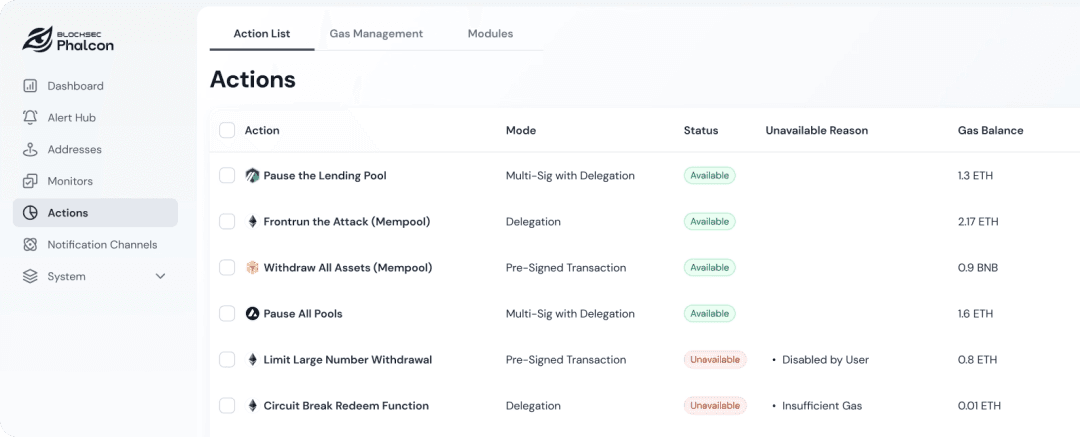Screen dimensions: 1080x437
Task: Click the BlockSec Phalcon logo
Action: pyautogui.click(x=69, y=39)
